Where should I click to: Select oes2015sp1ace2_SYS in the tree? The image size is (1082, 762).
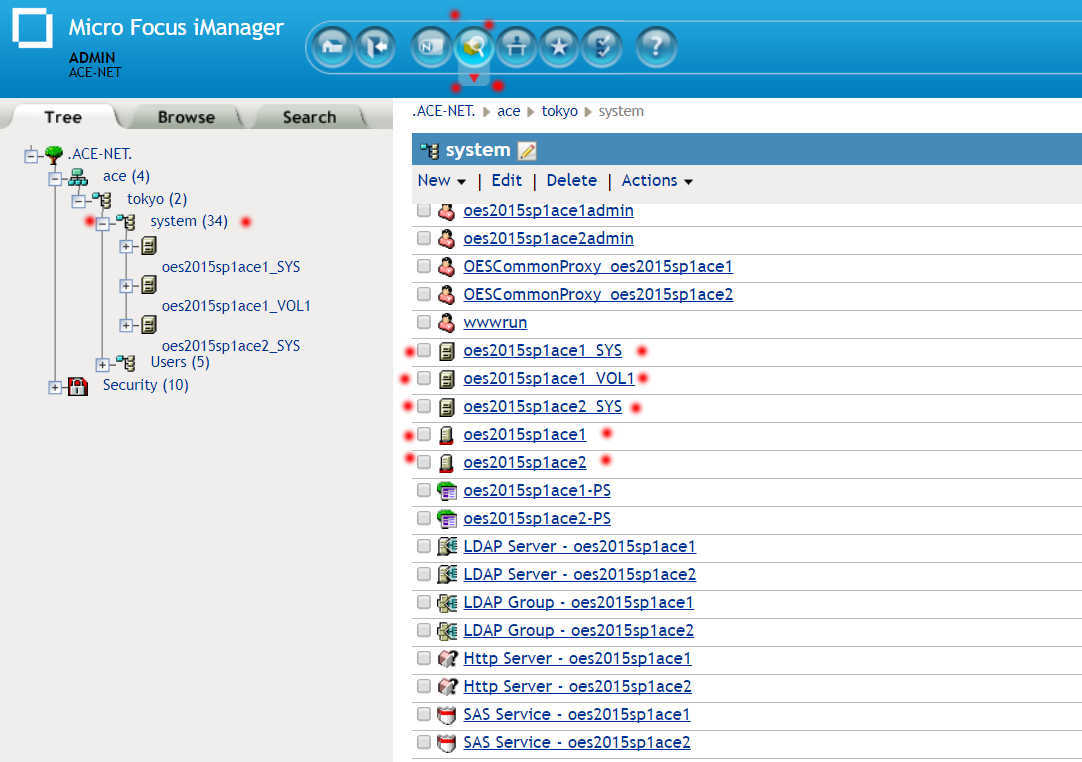tap(231, 346)
